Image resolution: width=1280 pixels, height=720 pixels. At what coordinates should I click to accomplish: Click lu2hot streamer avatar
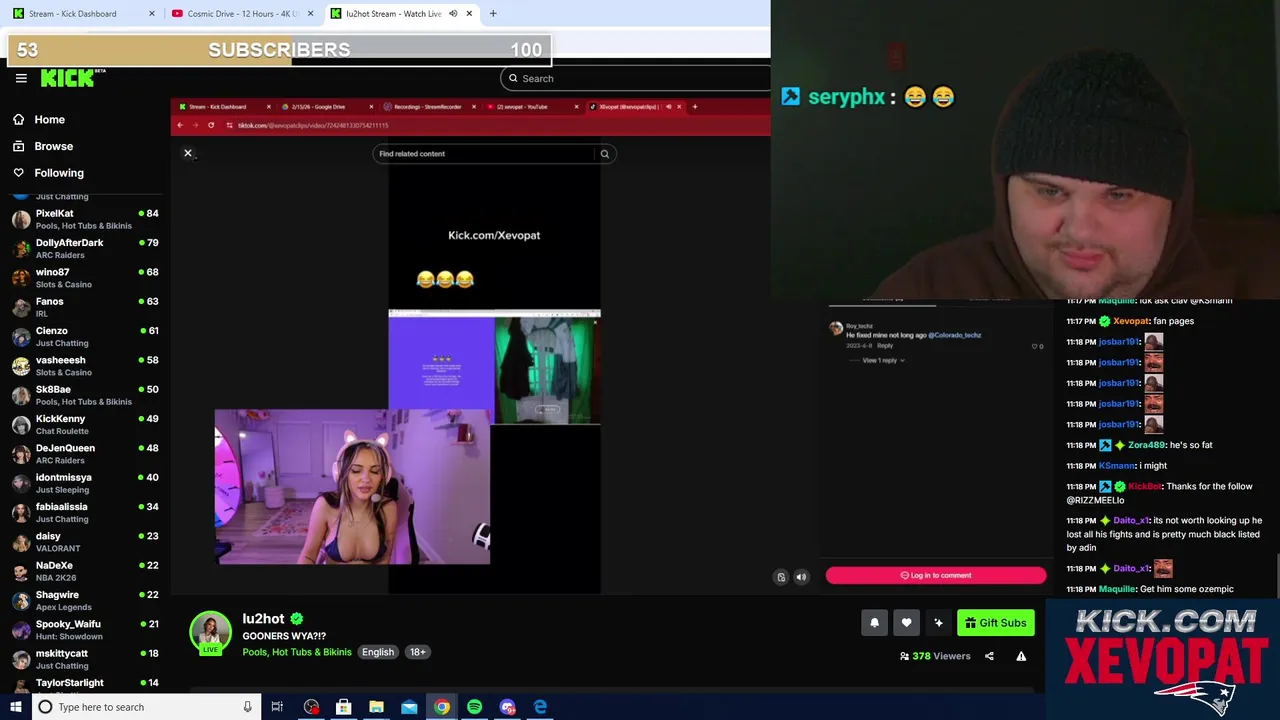coord(210,632)
